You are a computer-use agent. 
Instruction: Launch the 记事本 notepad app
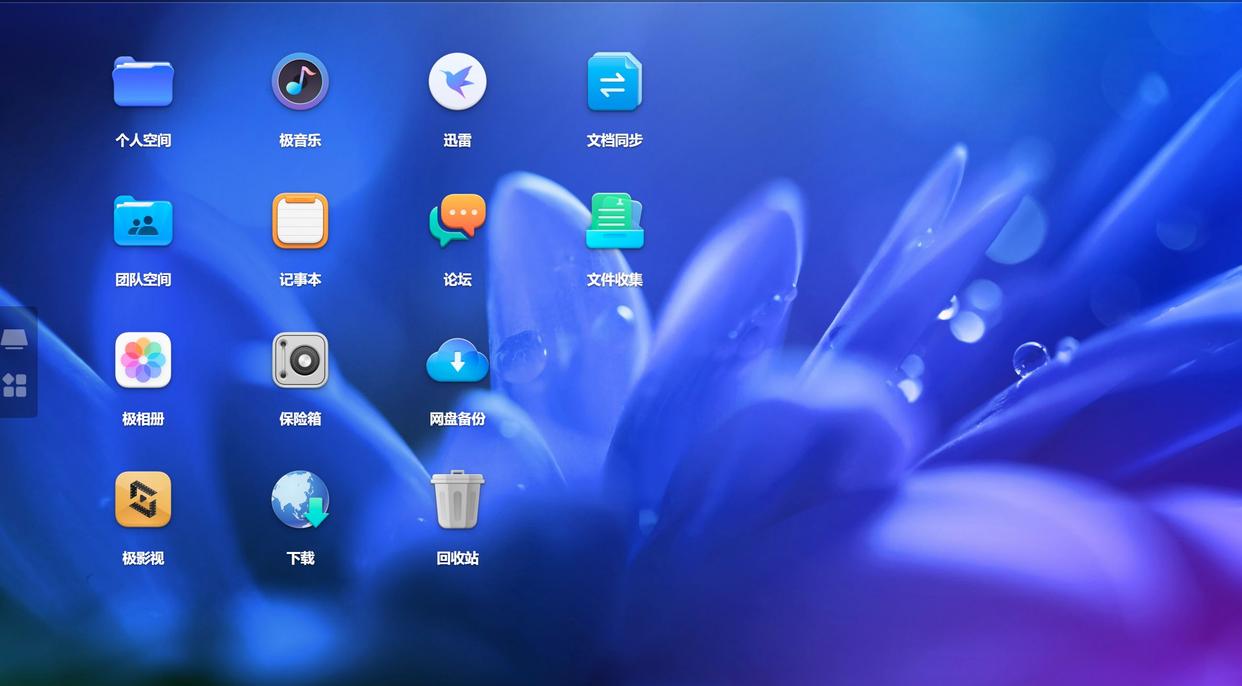tap(300, 221)
